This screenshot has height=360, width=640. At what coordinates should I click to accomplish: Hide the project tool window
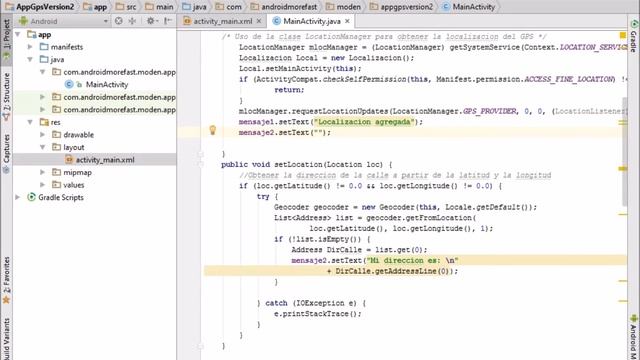click(x=167, y=21)
